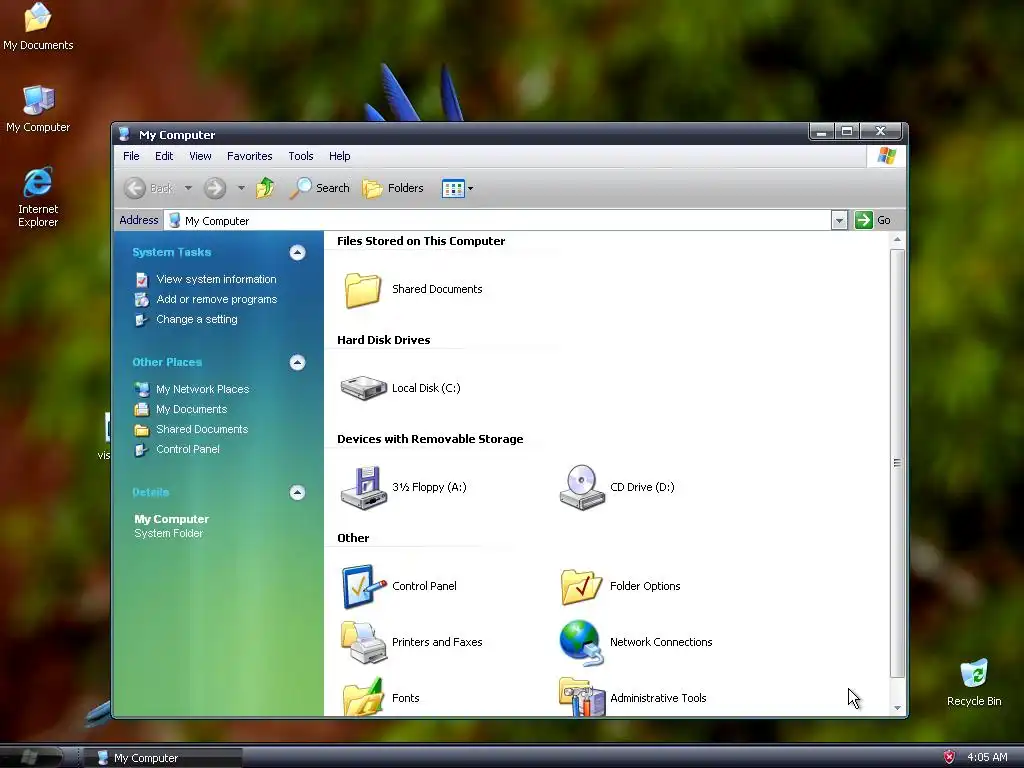Select the Fonts folder icon

tap(363, 697)
